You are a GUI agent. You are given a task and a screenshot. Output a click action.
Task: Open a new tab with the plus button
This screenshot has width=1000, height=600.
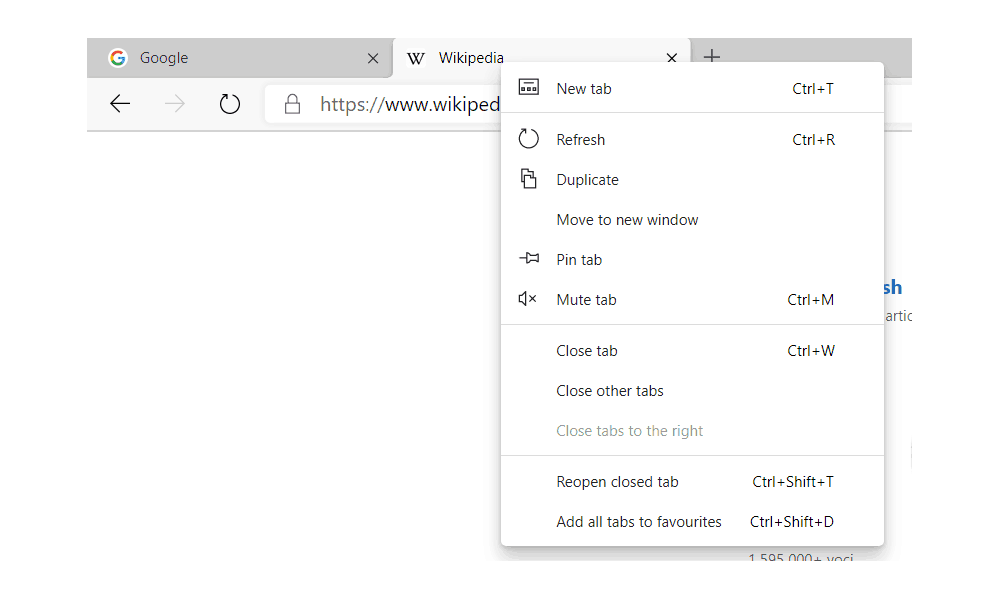tap(711, 57)
